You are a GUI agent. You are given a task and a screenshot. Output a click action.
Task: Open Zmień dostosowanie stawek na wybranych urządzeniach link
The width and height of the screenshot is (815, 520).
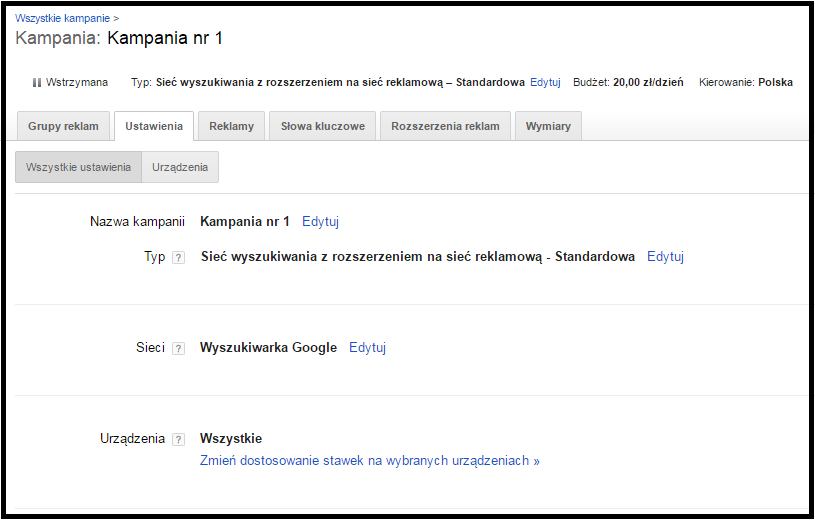pyautogui.click(x=370, y=461)
